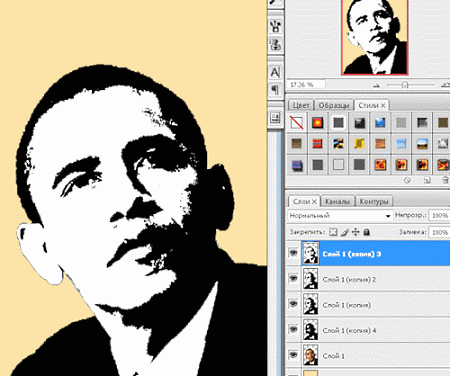Toggle visibility of layer Слой 1 (копия)

293,304
